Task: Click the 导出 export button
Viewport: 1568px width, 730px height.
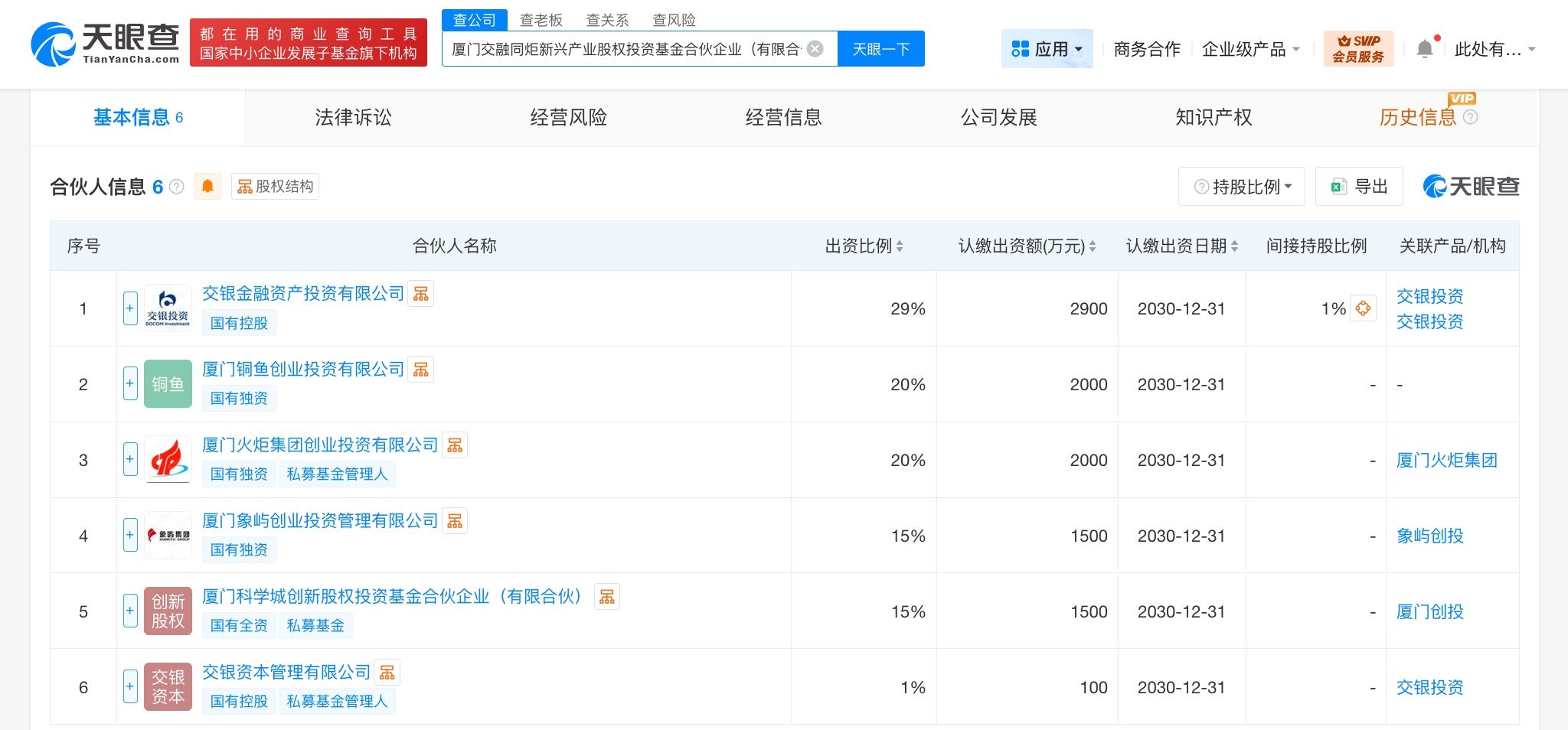Action: tap(1359, 187)
